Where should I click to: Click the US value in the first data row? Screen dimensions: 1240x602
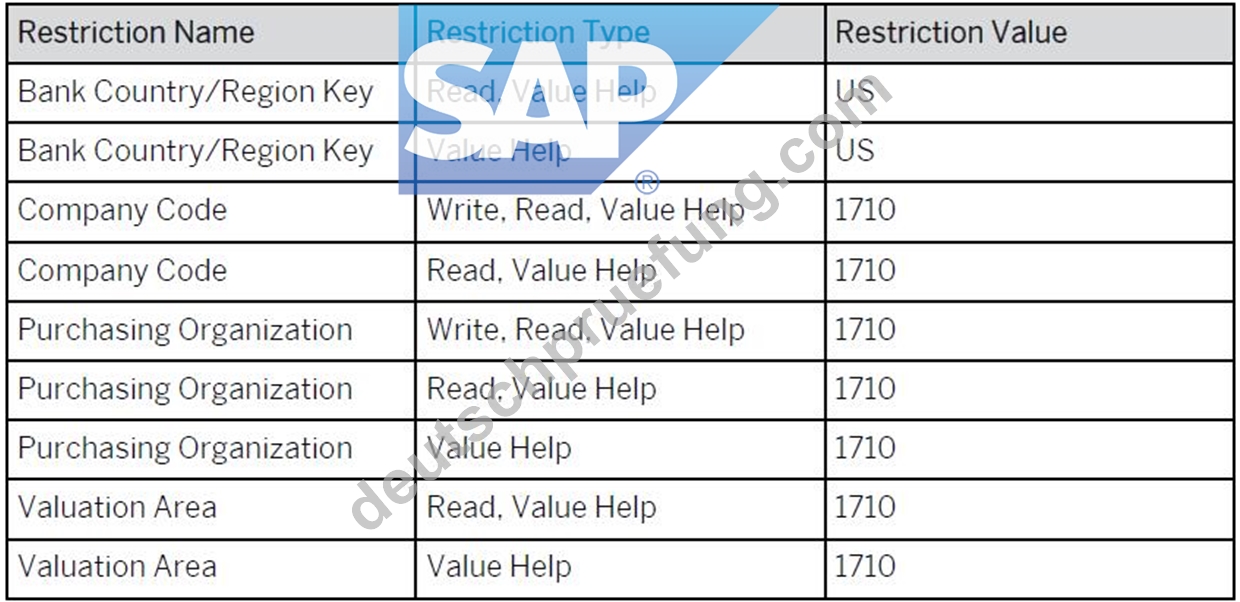click(1029, 92)
